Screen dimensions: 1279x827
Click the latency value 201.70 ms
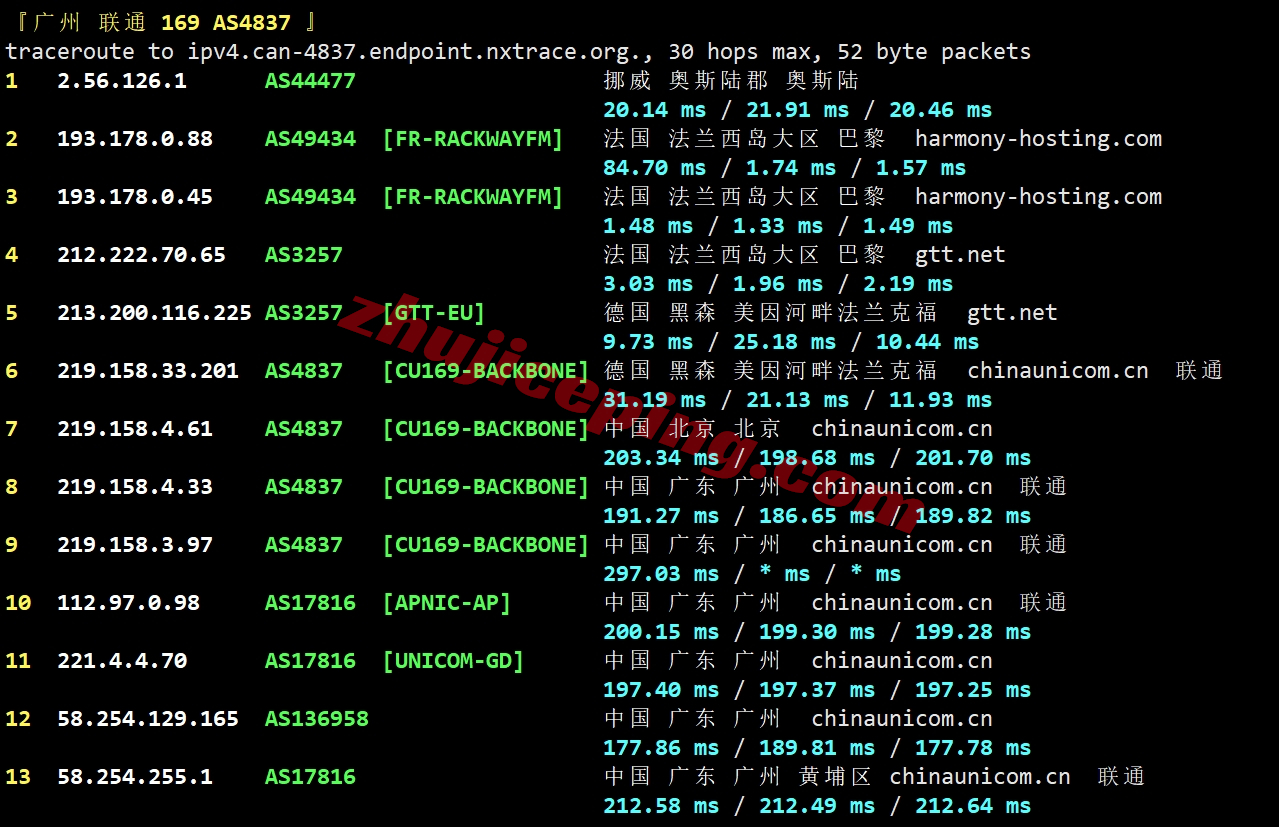click(973, 458)
